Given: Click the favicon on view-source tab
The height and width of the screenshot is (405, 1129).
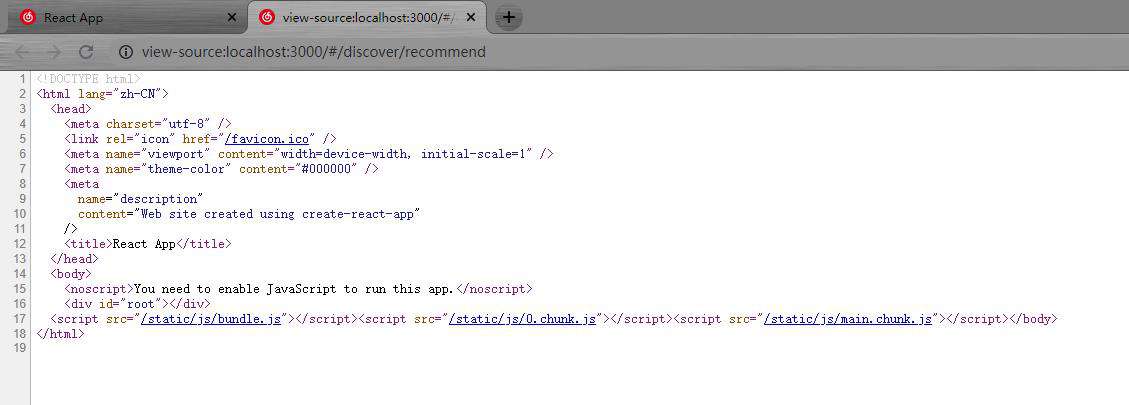Looking at the screenshot, I should click(x=266, y=17).
